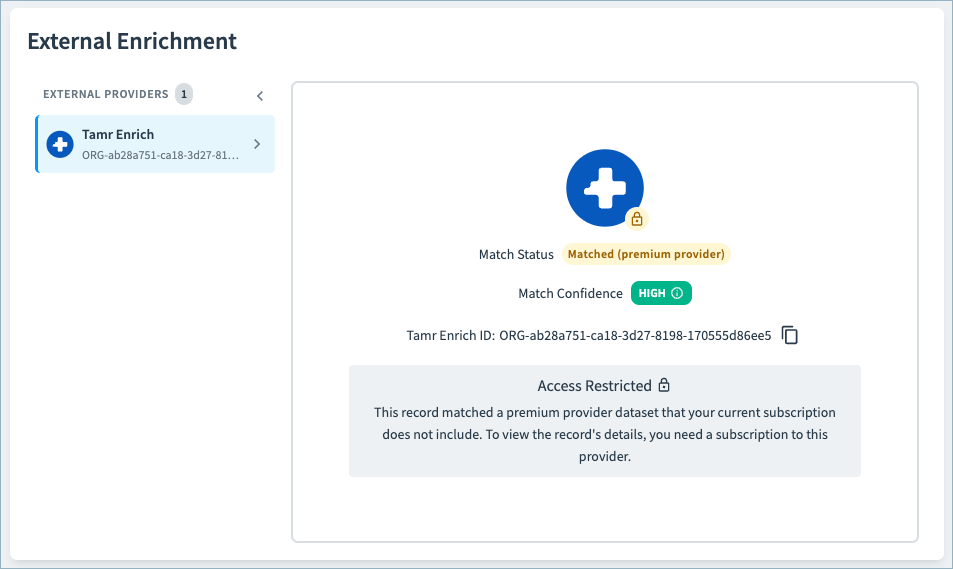The image size is (953, 569).
Task: Click the EXTERNAL PROVIDERS heading
Action: [106, 94]
